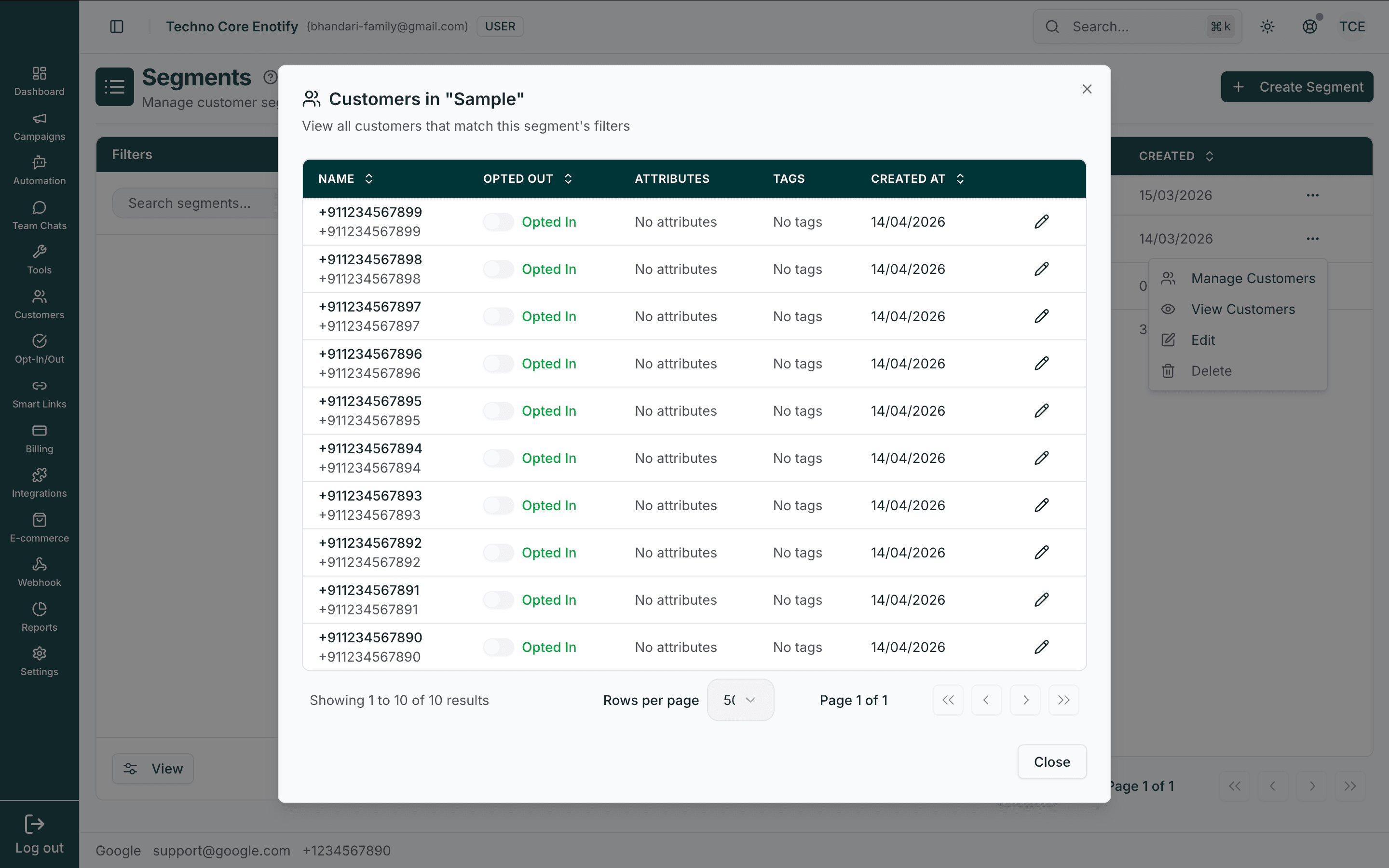Open Integrations from sidebar
The height and width of the screenshot is (868, 1389).
[39, 483]
